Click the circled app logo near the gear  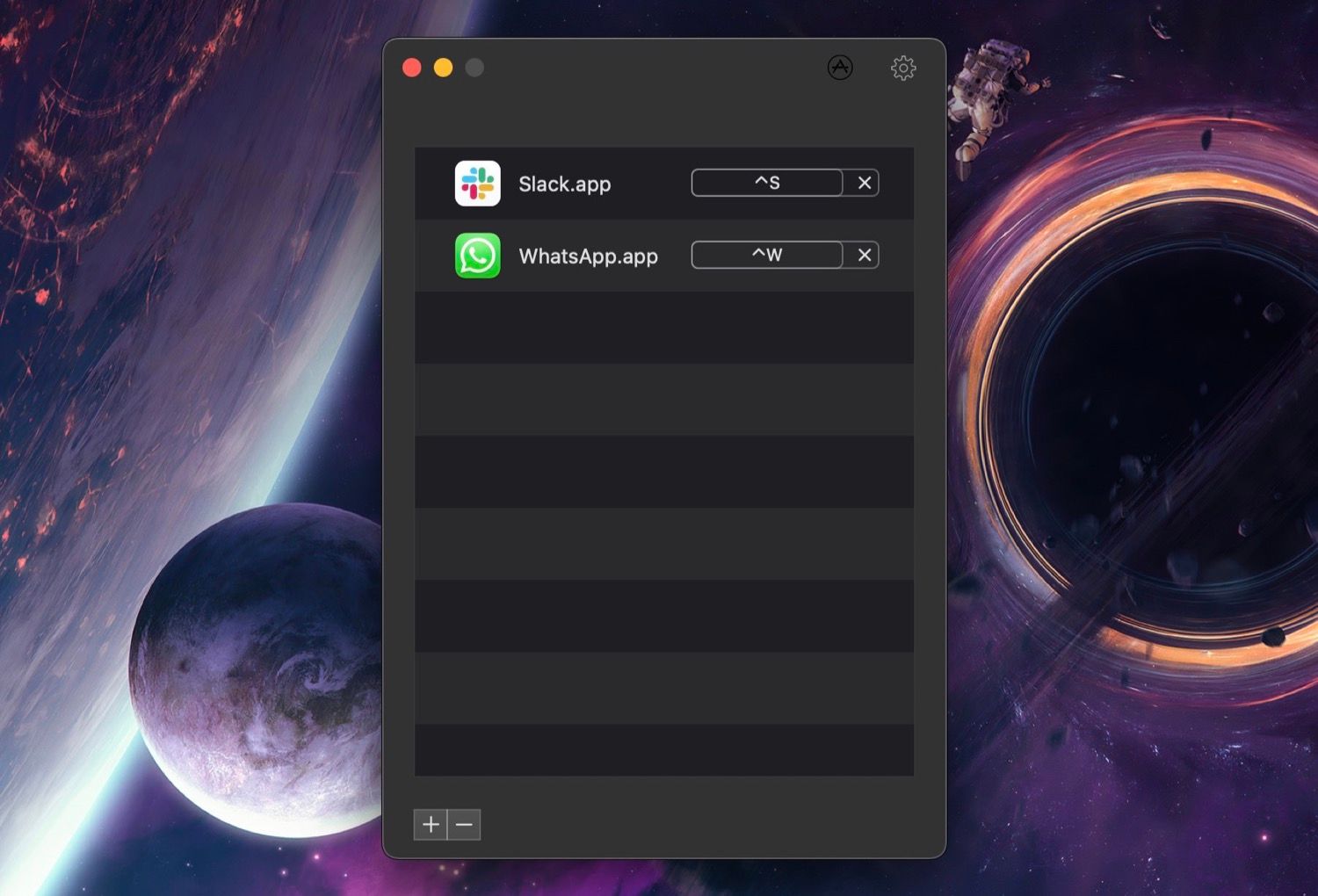[840, 68]
